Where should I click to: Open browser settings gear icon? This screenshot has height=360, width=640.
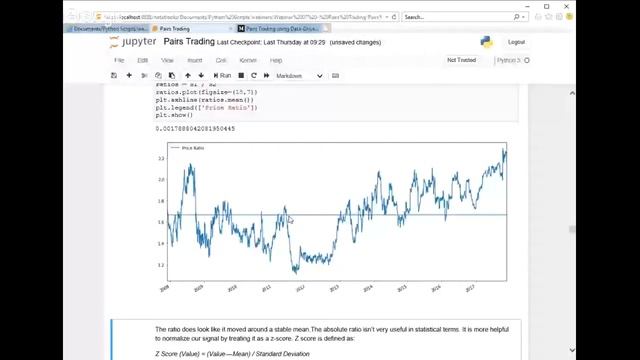[559, 17]
